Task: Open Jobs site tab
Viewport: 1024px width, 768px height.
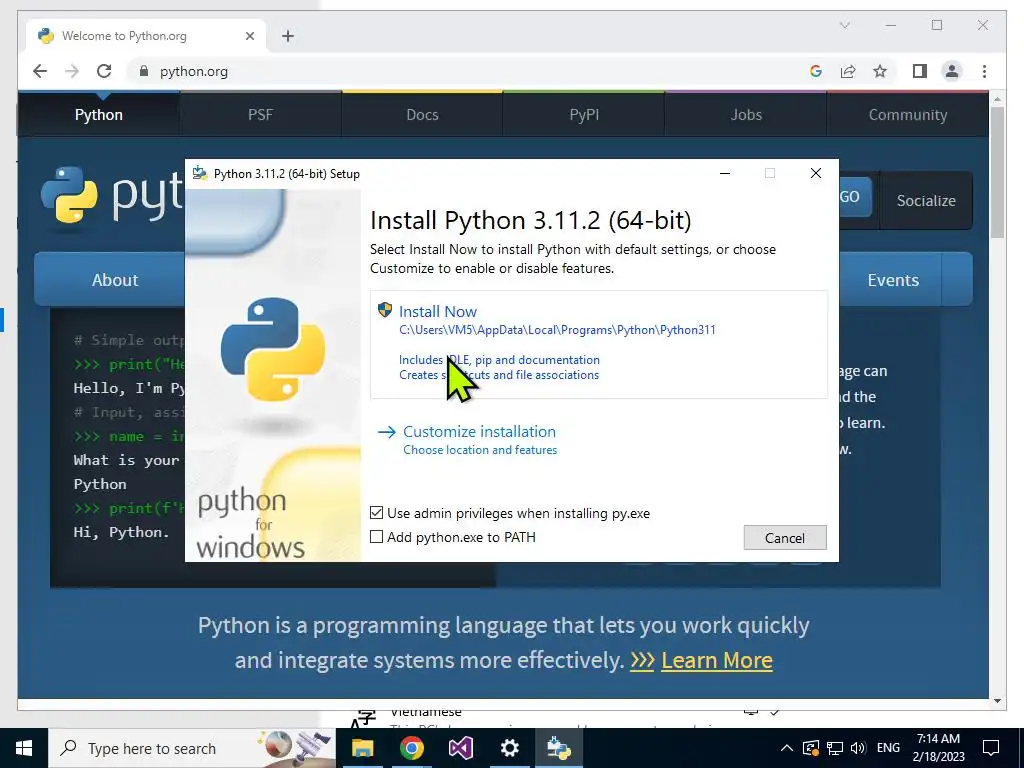Action: 746,114
